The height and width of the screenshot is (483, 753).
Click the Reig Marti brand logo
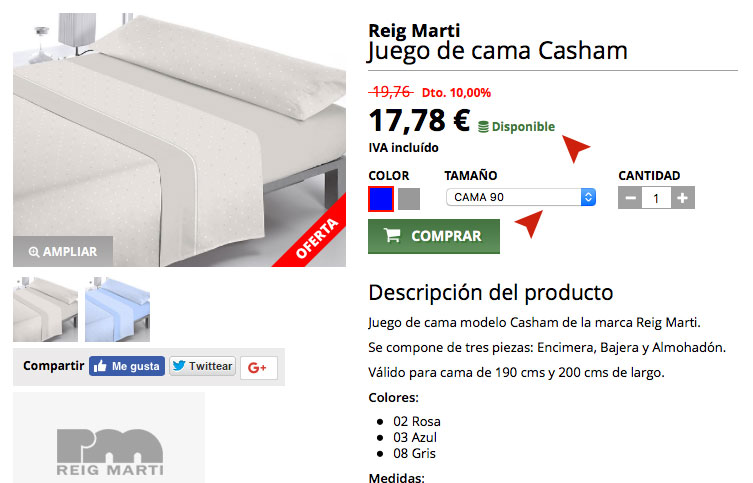[x=109, y=451]
